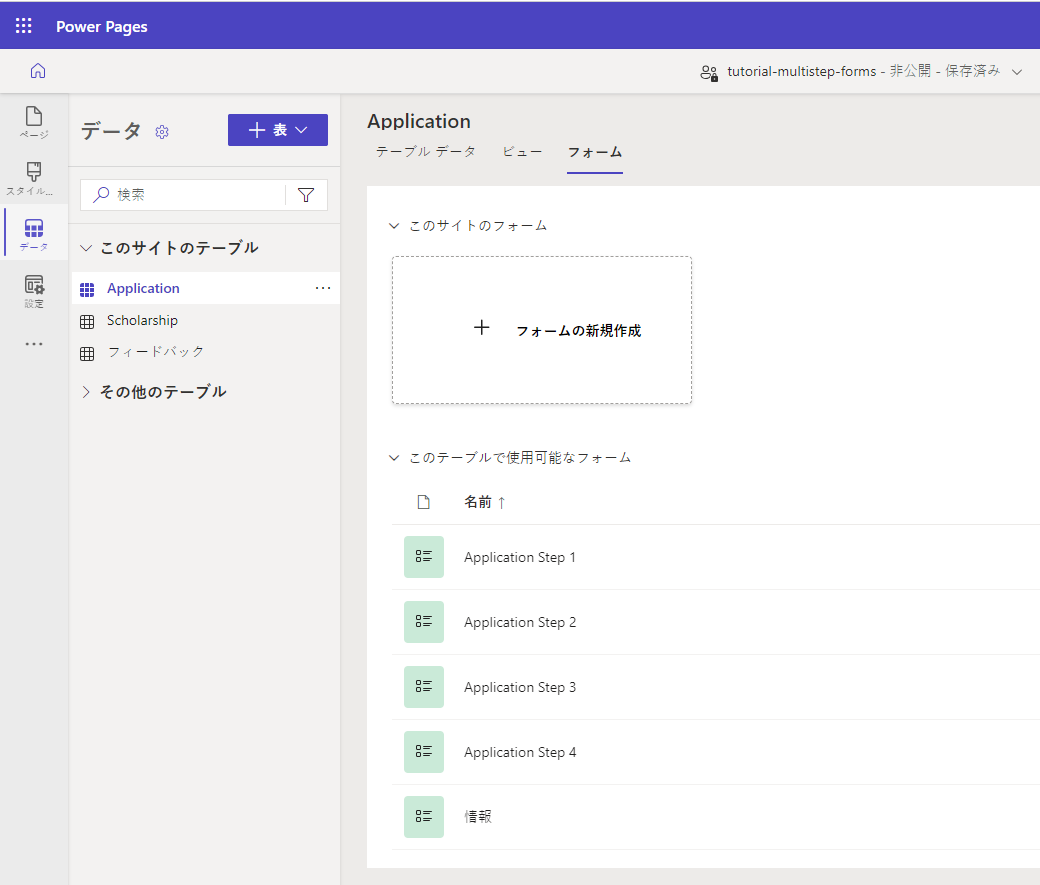Open ellipsis menu for the Application table
Image resolution: width=1040 pixels, height=885 pixels.
pyautogui.click(x=322, y=288)
